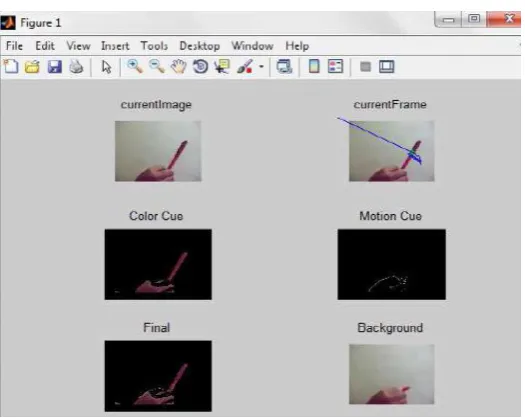
Task: Save the figure with the floppy disk icon
Action: (x=55, y=67)
